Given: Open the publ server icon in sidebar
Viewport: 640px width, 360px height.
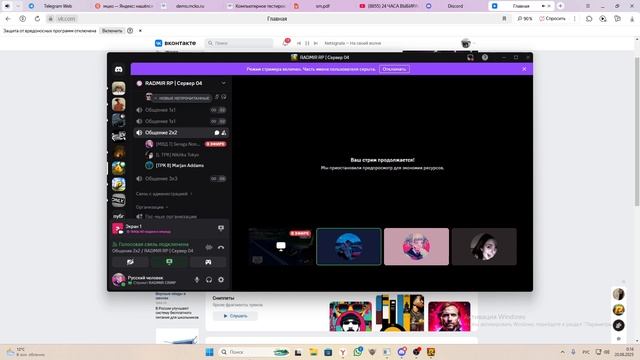Looking at the screenshot, I should click(119, 216).
